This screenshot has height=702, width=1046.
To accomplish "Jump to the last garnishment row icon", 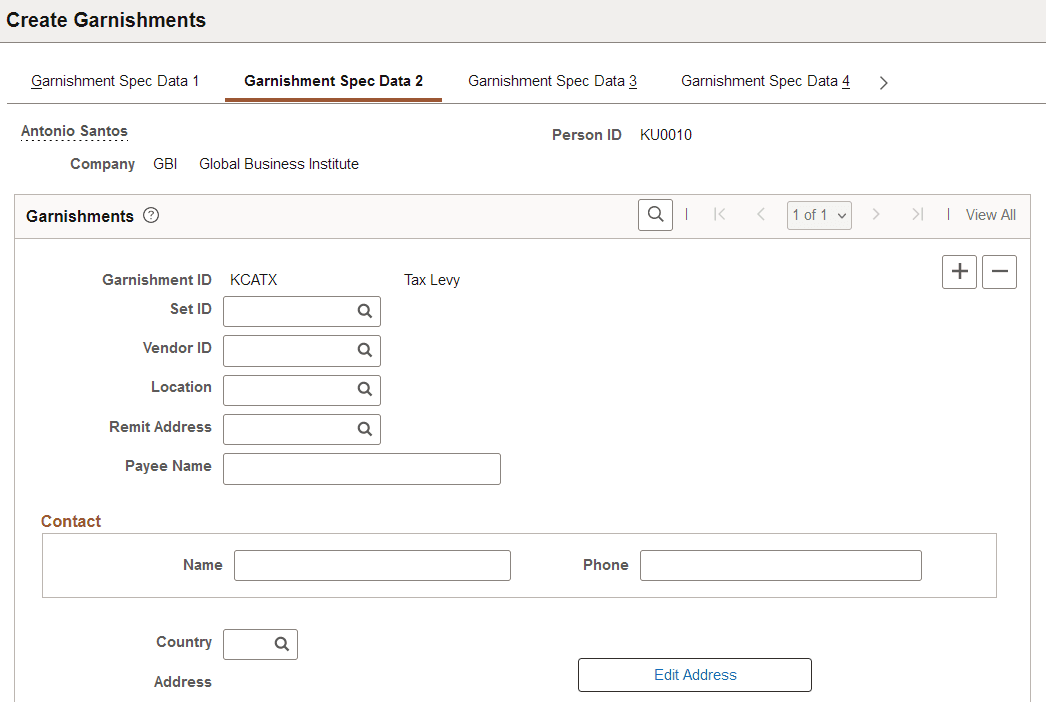I will tap(917, 214).
